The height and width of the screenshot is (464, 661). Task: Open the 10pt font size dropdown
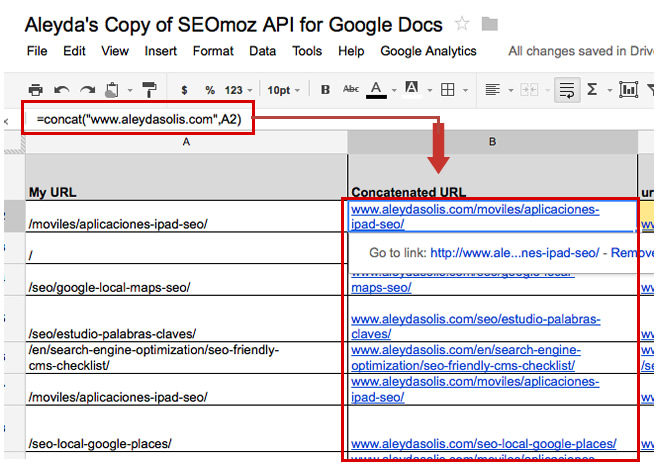point(284,90)
